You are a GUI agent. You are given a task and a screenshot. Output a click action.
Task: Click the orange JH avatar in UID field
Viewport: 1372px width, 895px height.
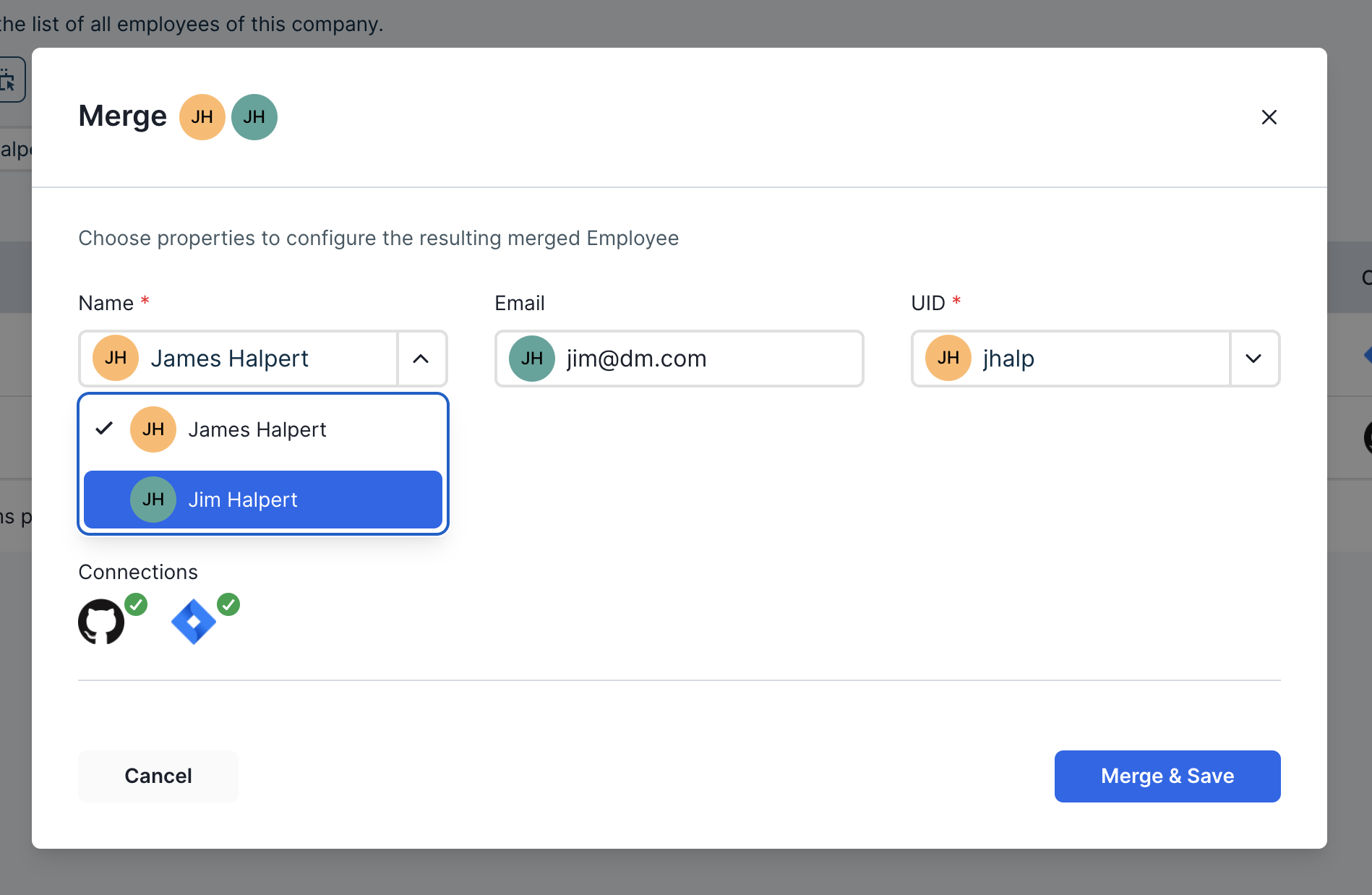[948, 359]
